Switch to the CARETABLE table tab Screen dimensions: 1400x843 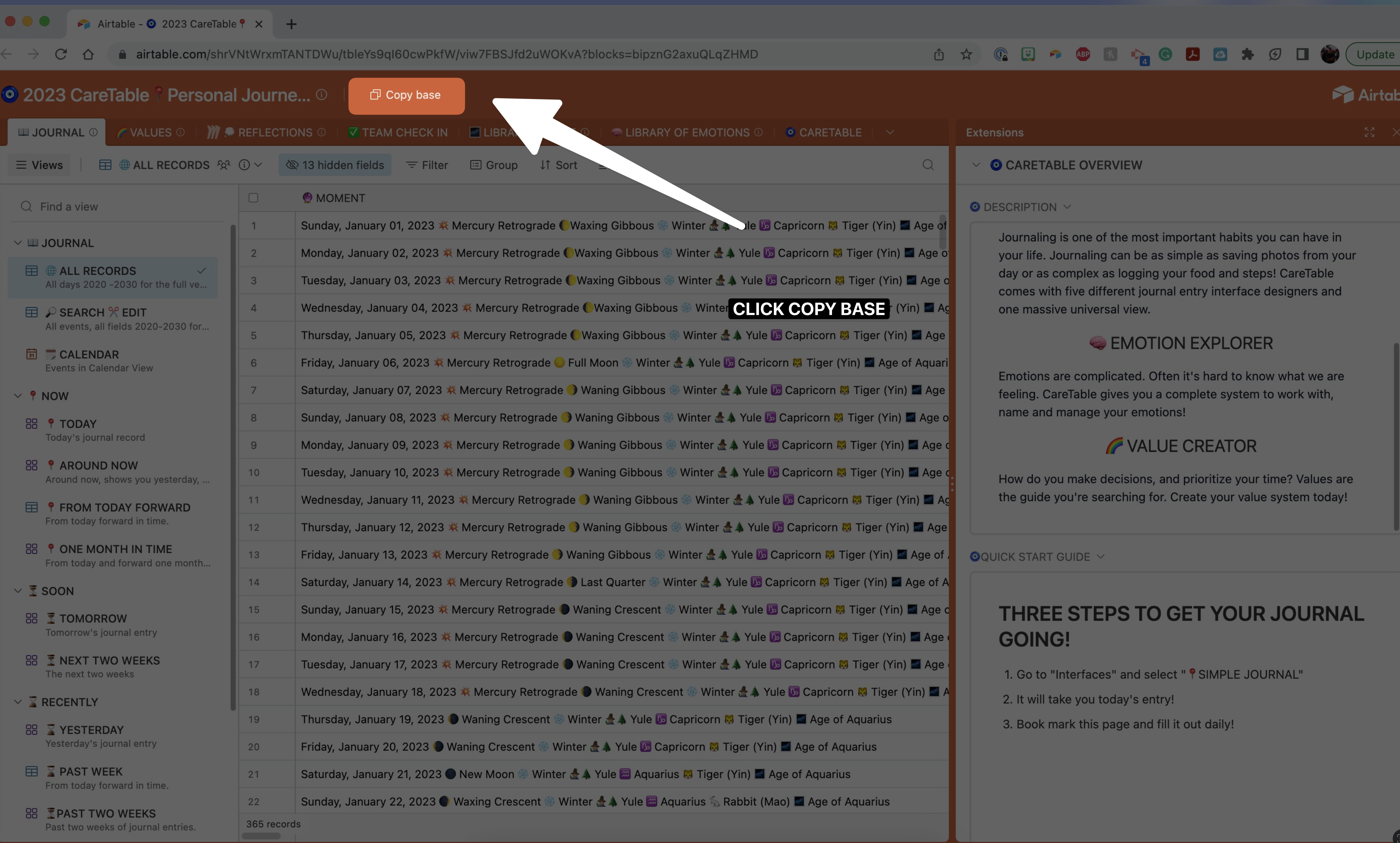pos(823,132)
